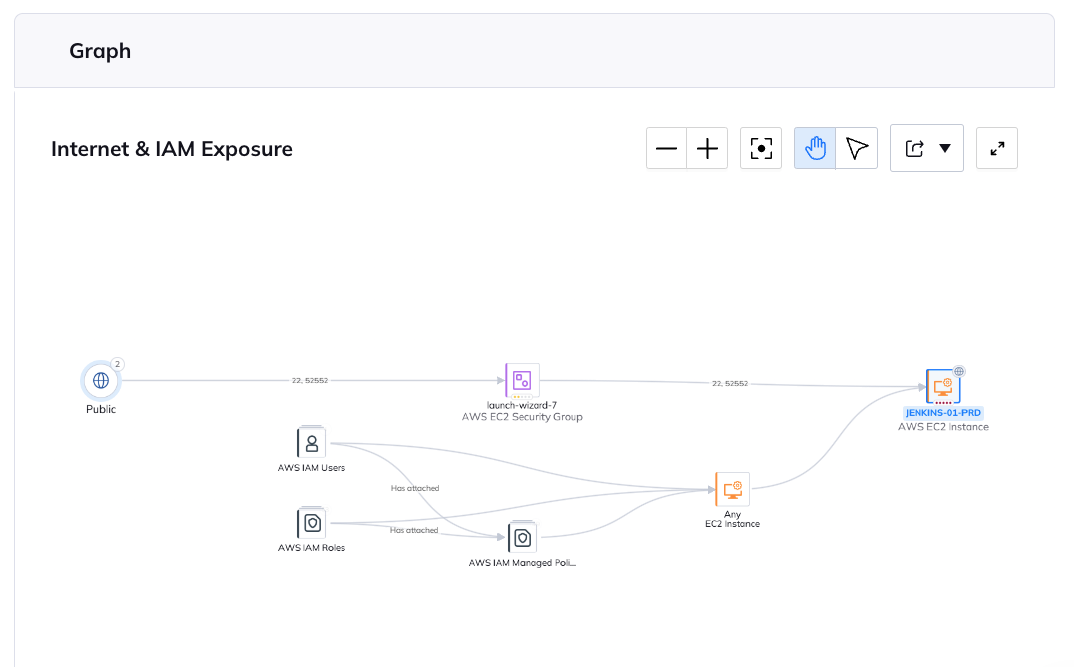Select the AWS IAM Managed Policies node
Viewport: 1074px width, 667px height.
(522, 538)
